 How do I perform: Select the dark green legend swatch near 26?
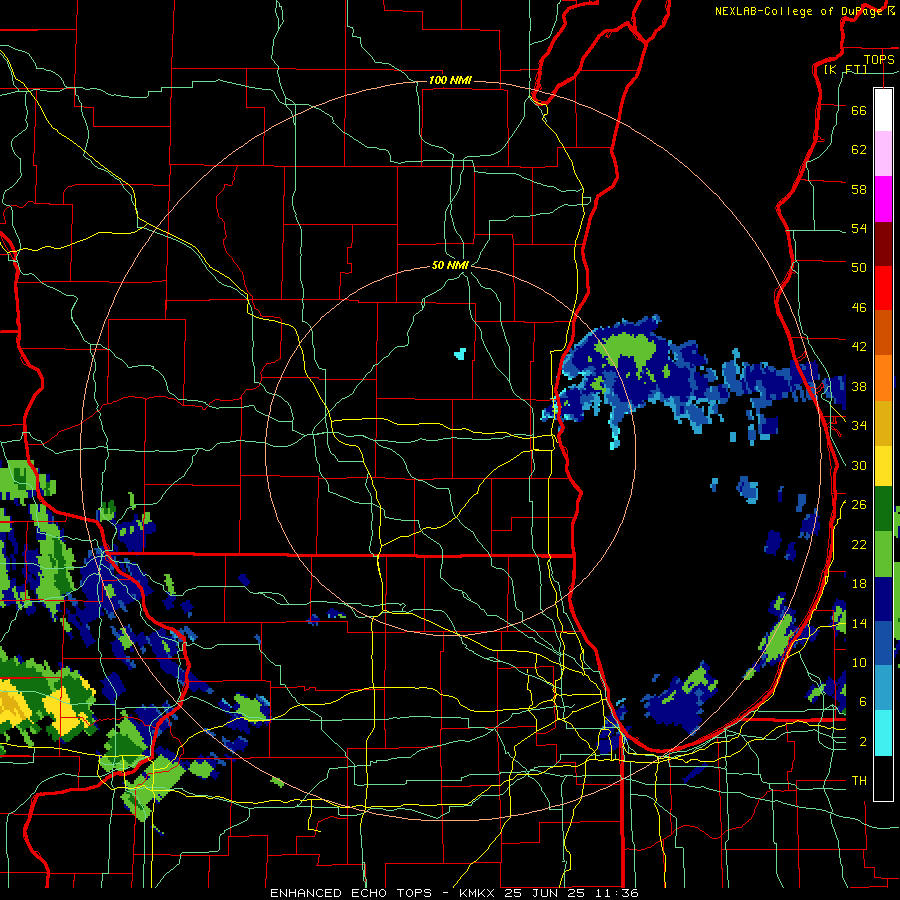[883, 509]
